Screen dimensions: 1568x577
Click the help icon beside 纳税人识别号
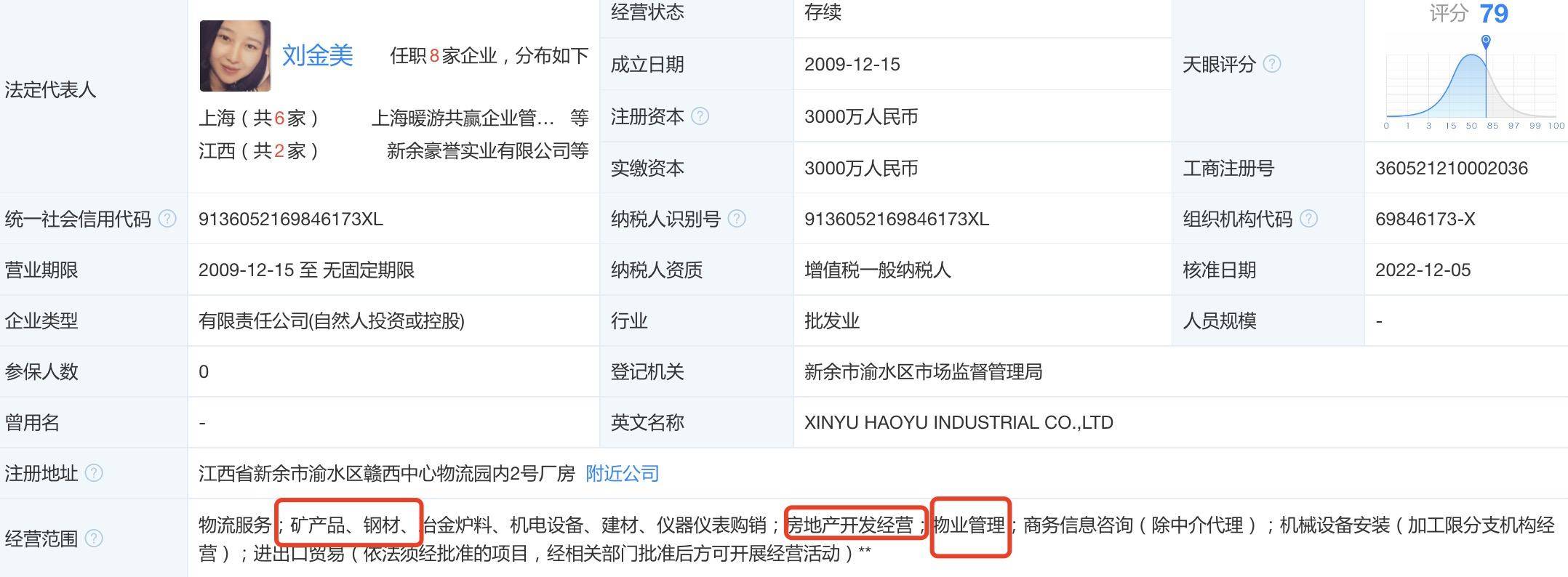pos(737,219)
